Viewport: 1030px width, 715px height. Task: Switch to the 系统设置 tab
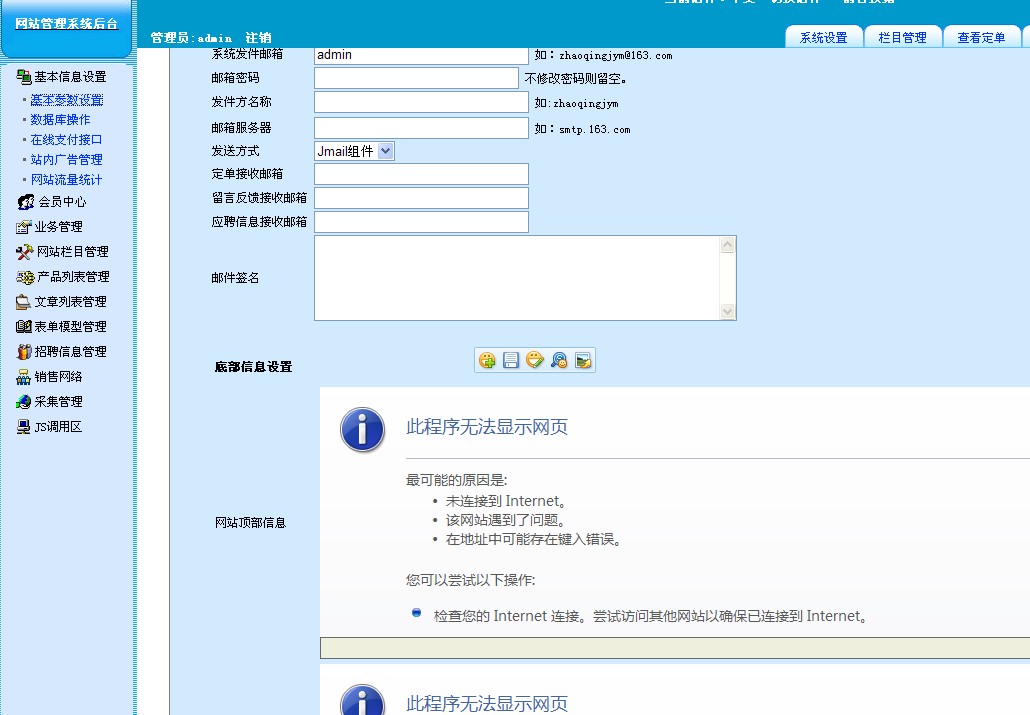(823, 38)
